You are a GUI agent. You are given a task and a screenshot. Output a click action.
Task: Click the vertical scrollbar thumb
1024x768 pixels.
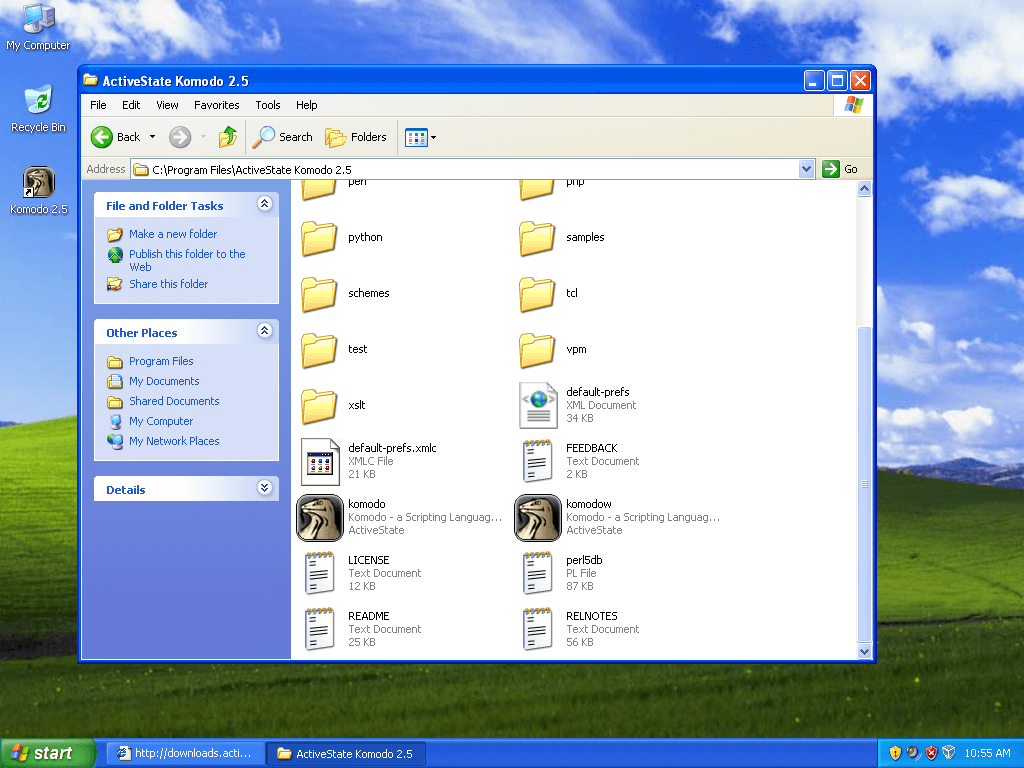(864, 484)
